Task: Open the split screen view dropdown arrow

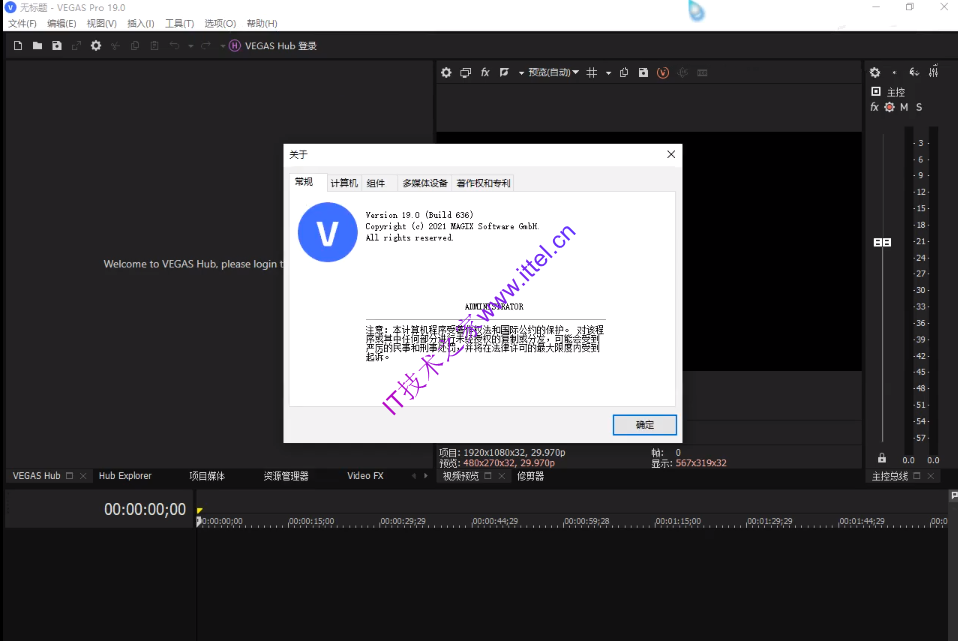Action: click(x=521, y=73)
